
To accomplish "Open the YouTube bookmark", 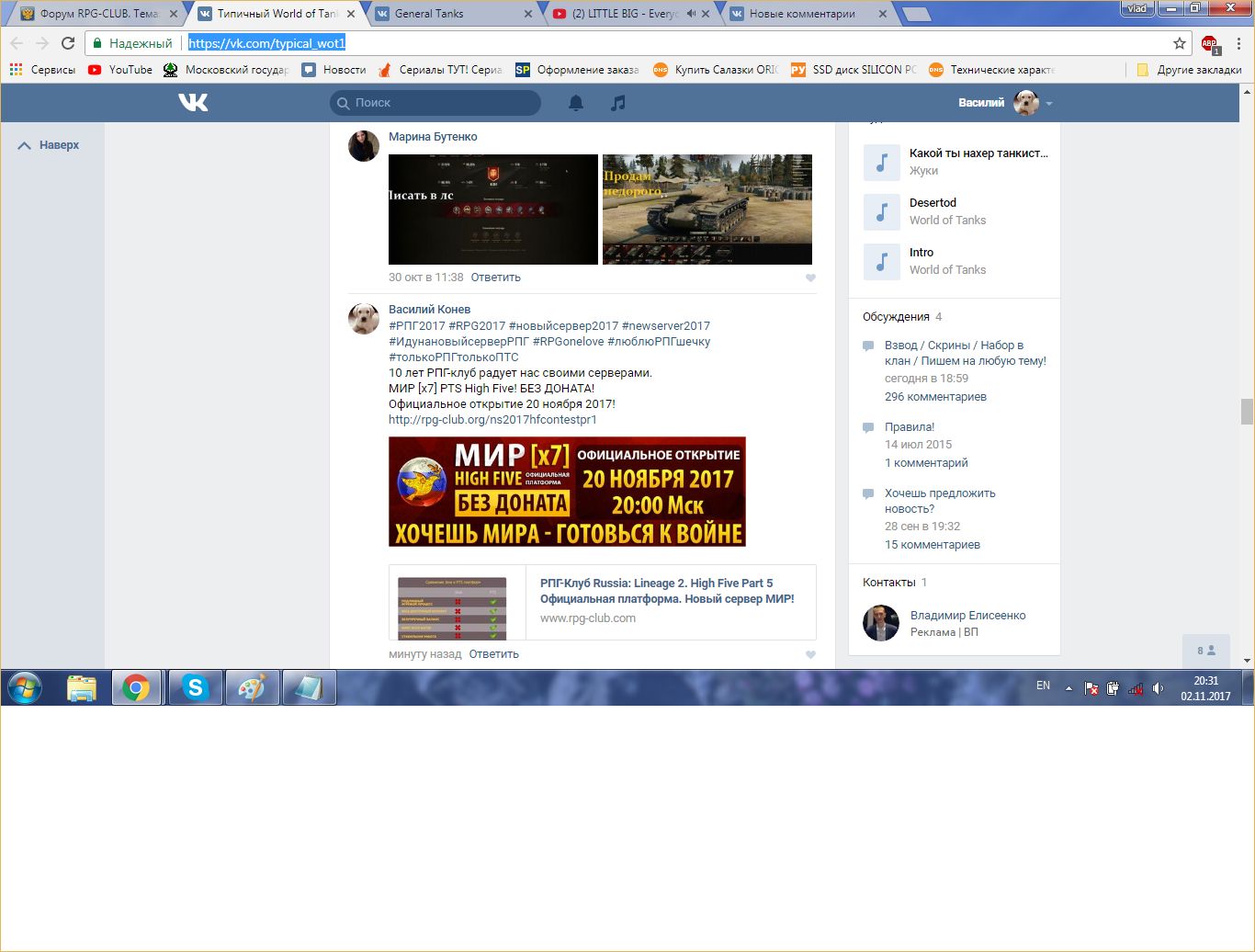I will coord(120,70).
